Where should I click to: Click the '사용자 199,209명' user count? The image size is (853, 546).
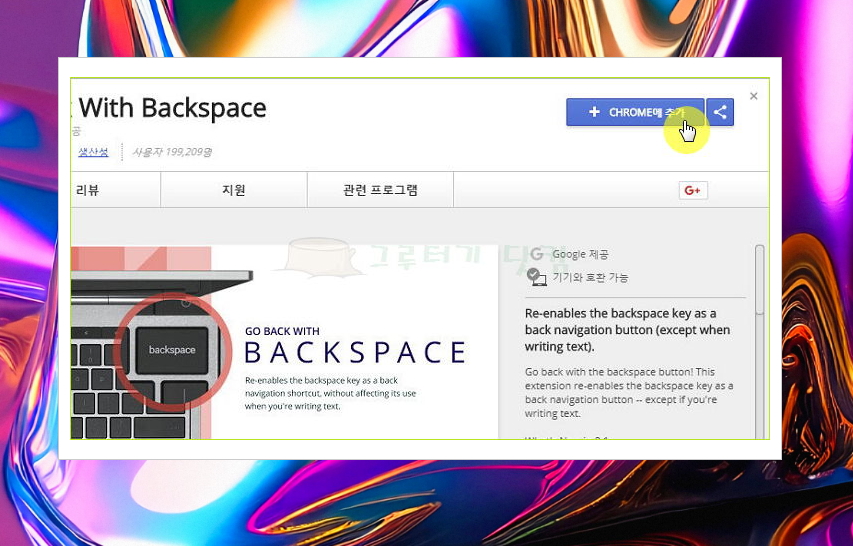[x=172, y=152]
